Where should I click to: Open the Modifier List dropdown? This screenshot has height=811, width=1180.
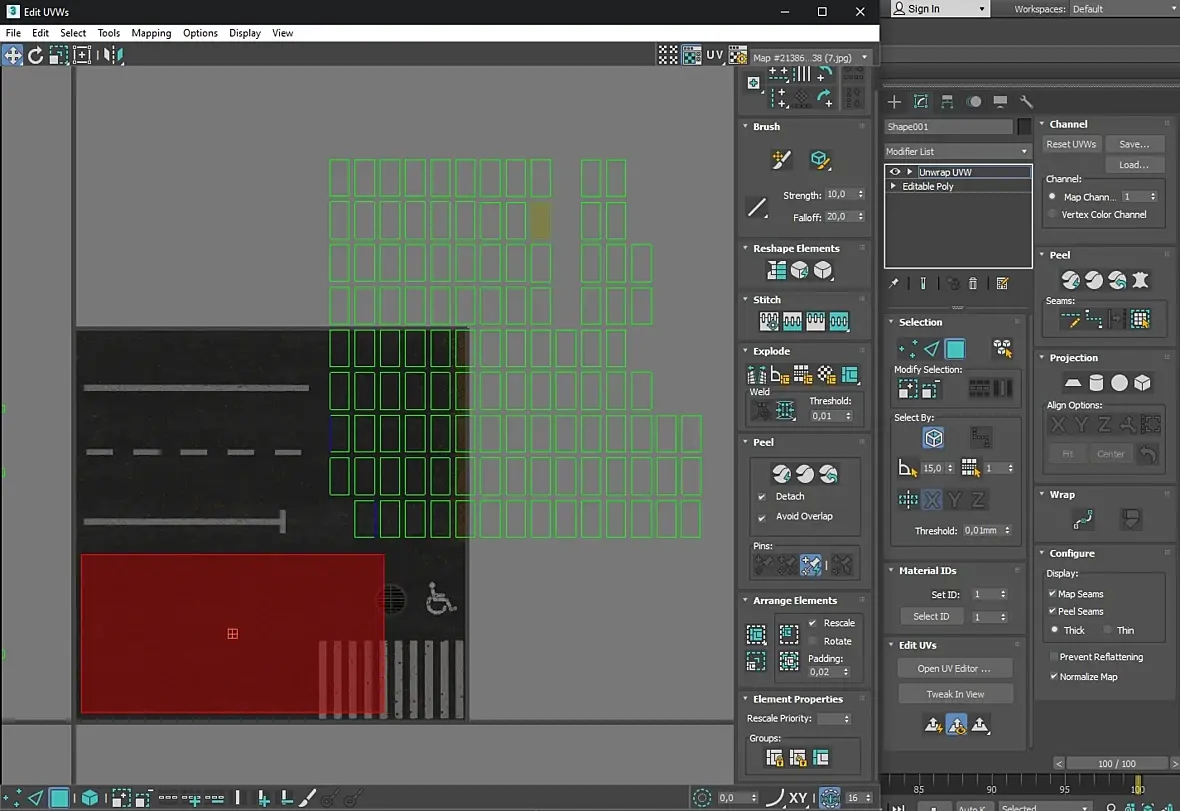pos(957,151)
